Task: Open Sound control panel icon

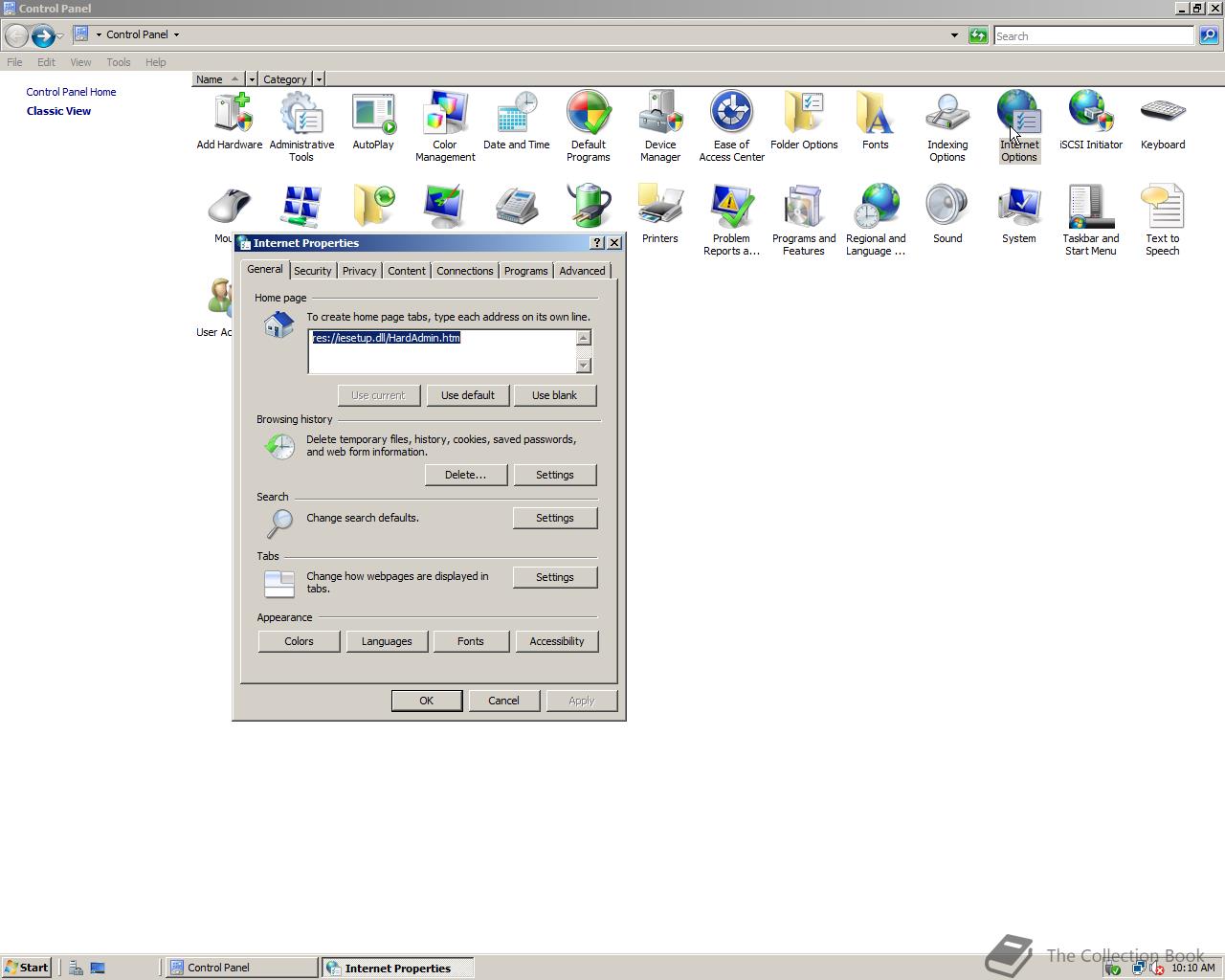Action: tap(947, 214)
